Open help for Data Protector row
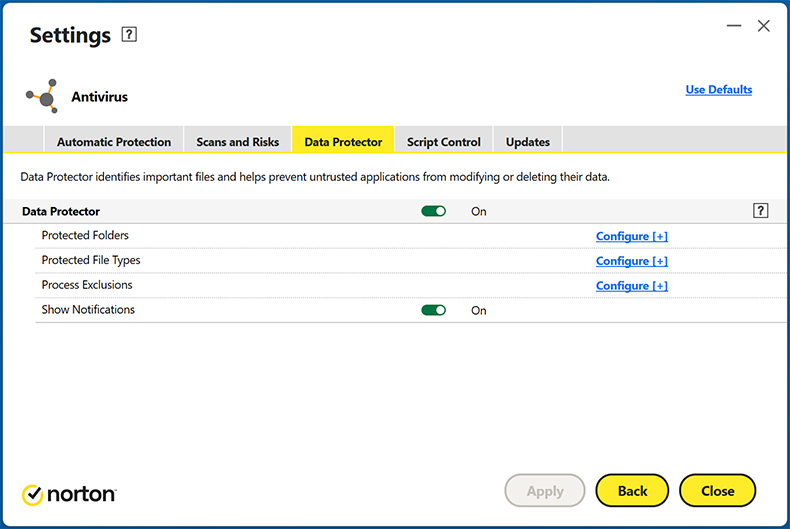790x529 pixels. point(760,211)
